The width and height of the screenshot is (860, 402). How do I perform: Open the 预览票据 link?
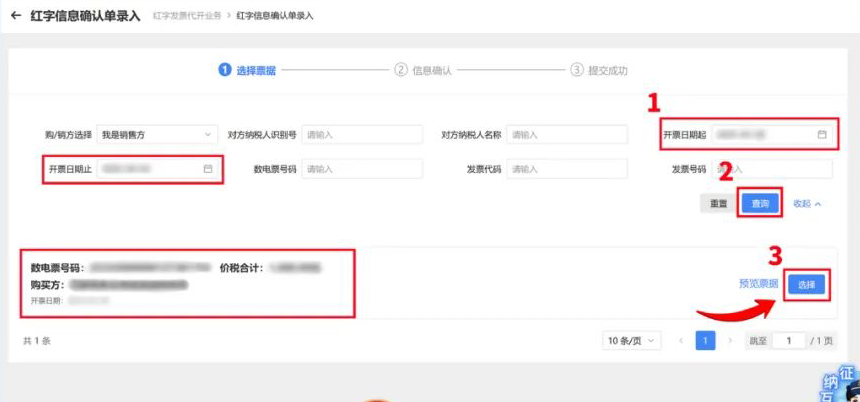(x=759, y=284)
